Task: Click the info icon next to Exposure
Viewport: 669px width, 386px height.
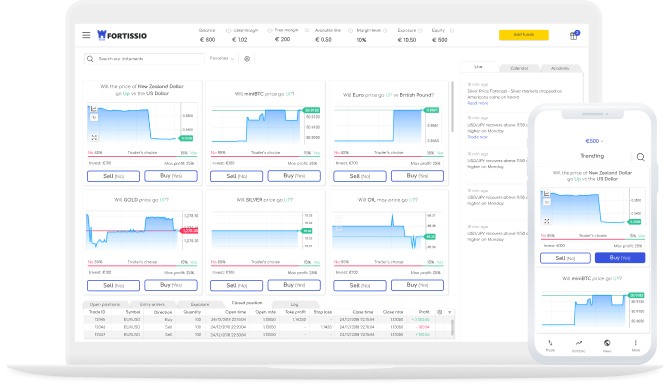Action: coord(420,31)
